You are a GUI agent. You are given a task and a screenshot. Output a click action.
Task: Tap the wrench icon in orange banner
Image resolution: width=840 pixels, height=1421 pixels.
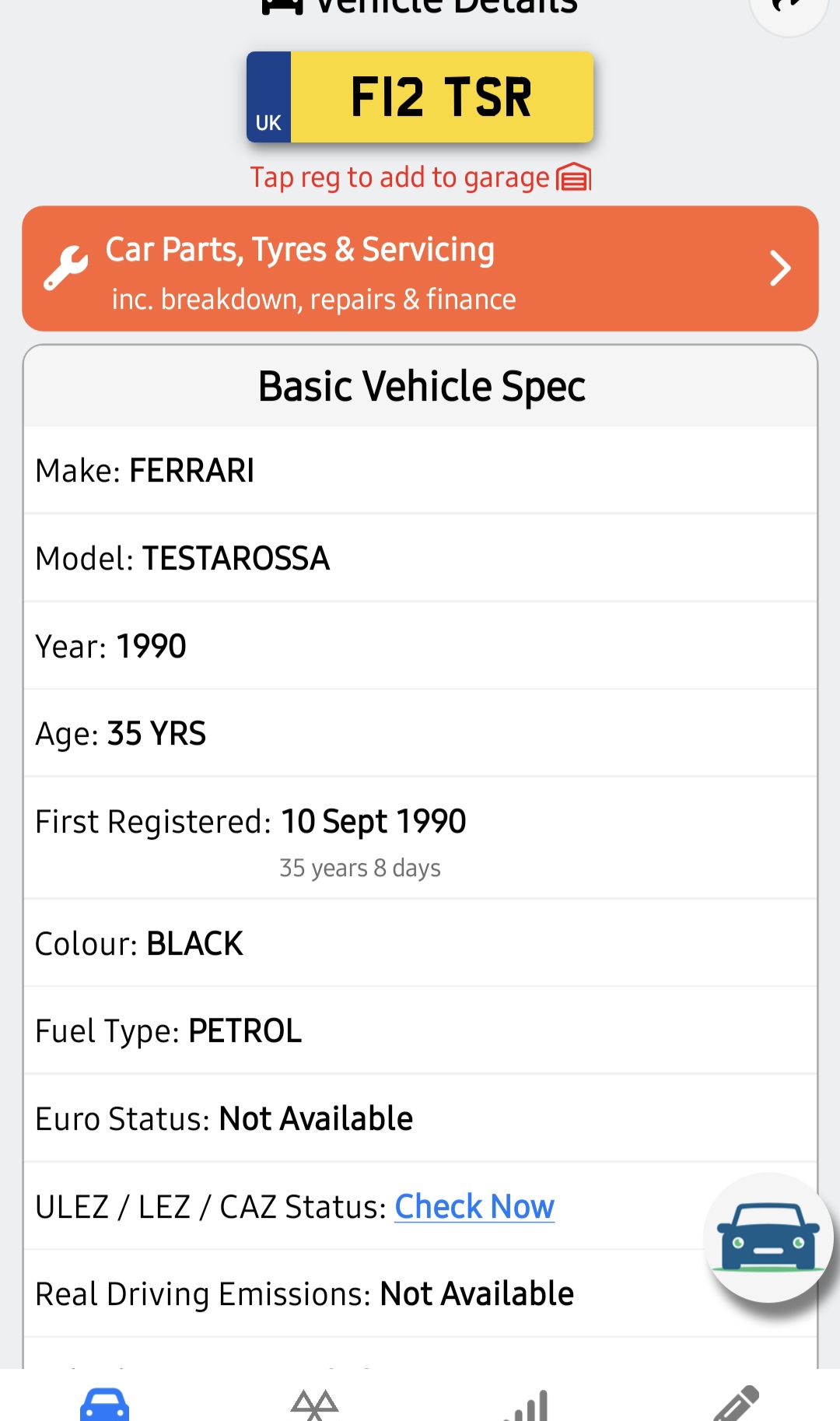[x=65, y=268]
